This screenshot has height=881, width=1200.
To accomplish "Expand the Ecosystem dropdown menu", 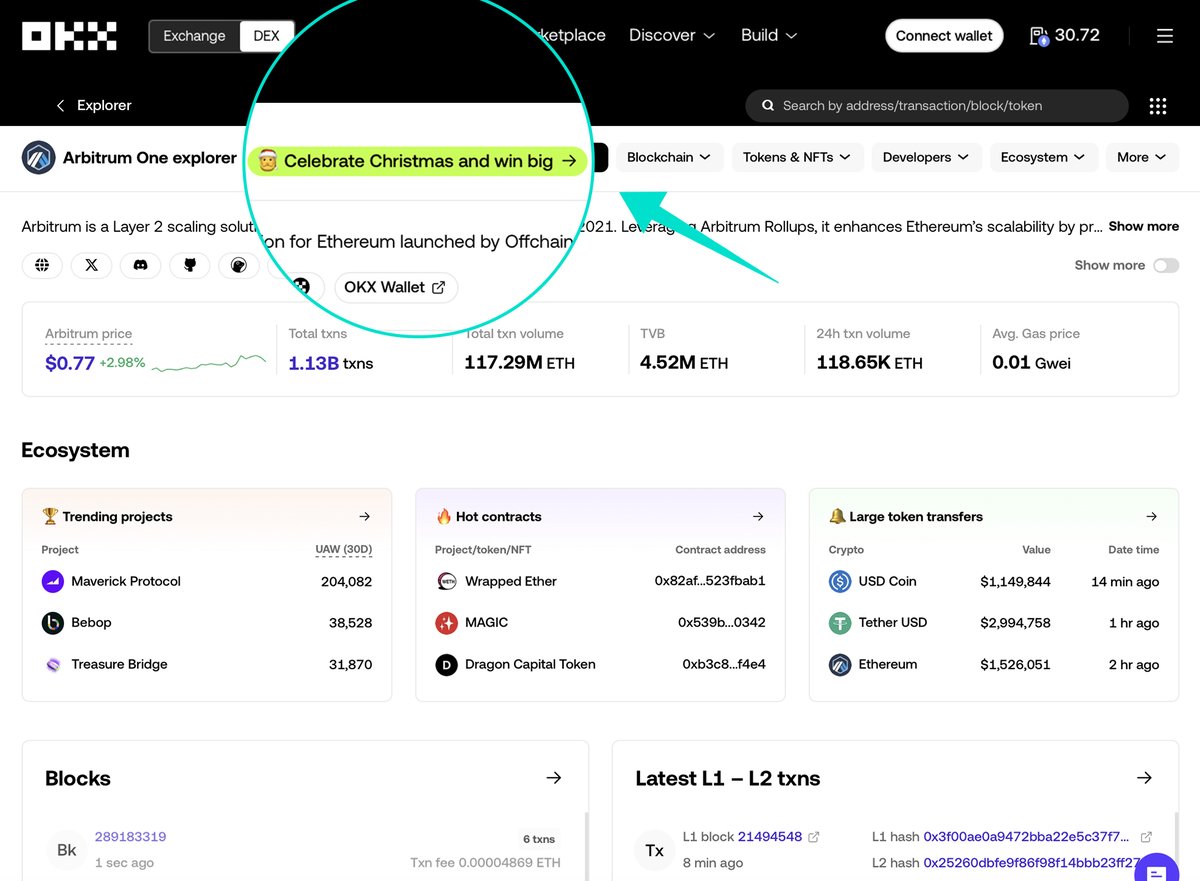I will pos(1043,157).
